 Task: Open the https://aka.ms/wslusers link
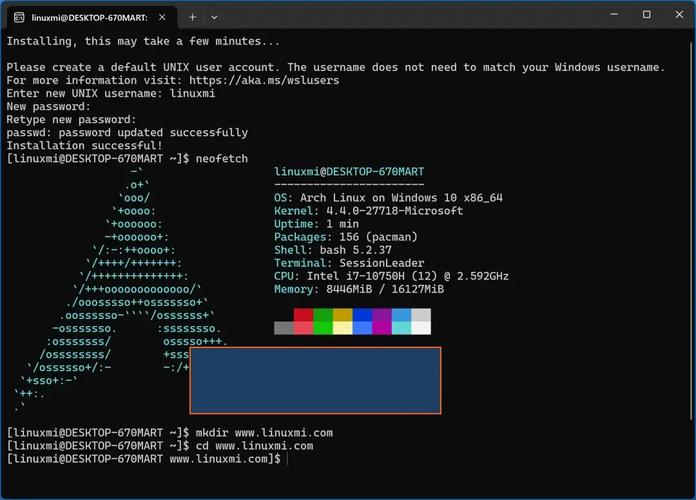point(264,80)
